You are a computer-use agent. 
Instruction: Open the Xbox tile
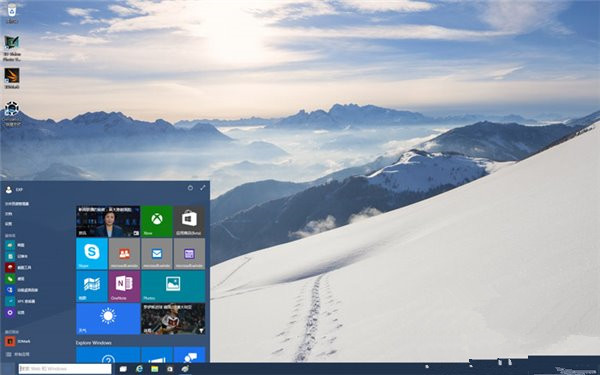tap(157, 221)
